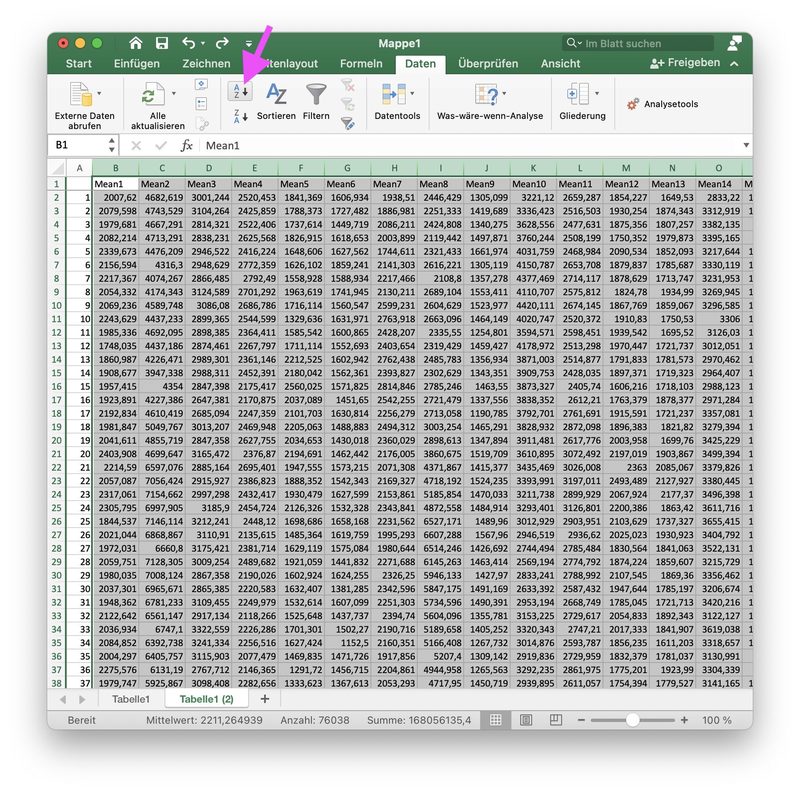The height and width of the screenshot is (792, 800).
Task: Collapse the ribbon with the chevron
Action: pos(734,64)
